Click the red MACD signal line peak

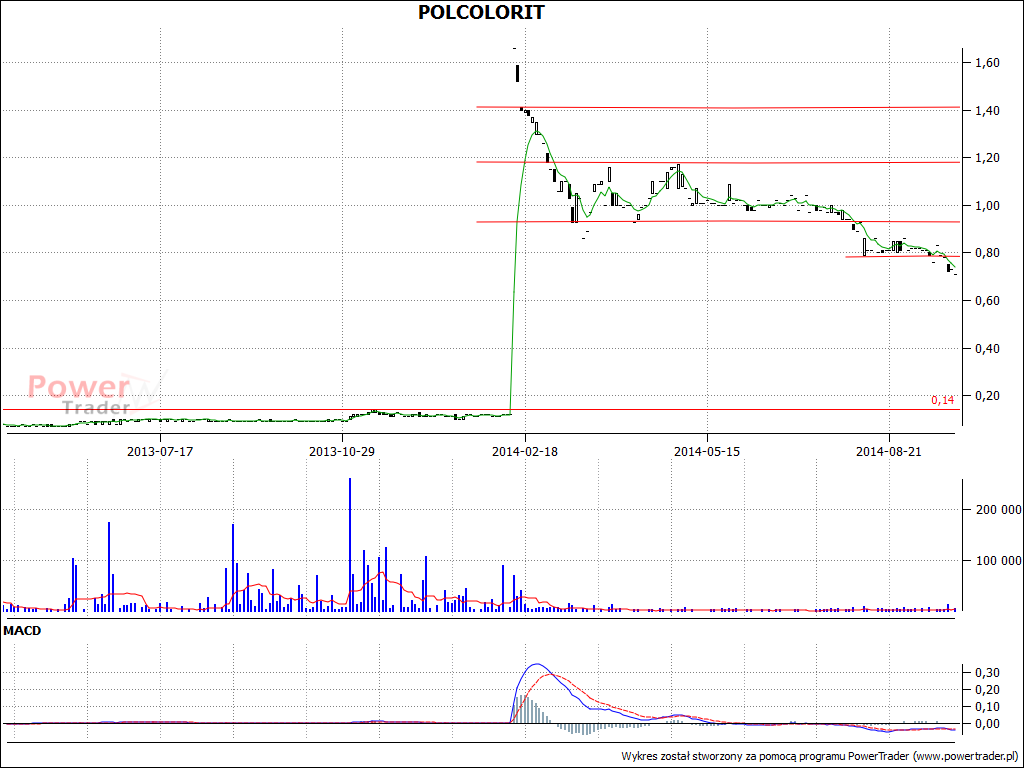tap(552, 674)
